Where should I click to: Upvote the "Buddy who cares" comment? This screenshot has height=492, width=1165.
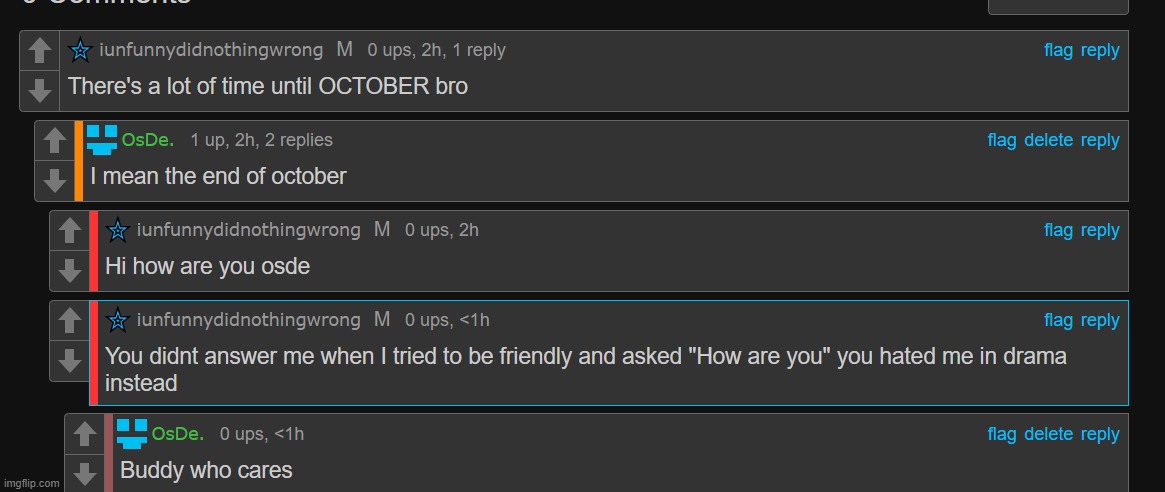coord(84,434)
